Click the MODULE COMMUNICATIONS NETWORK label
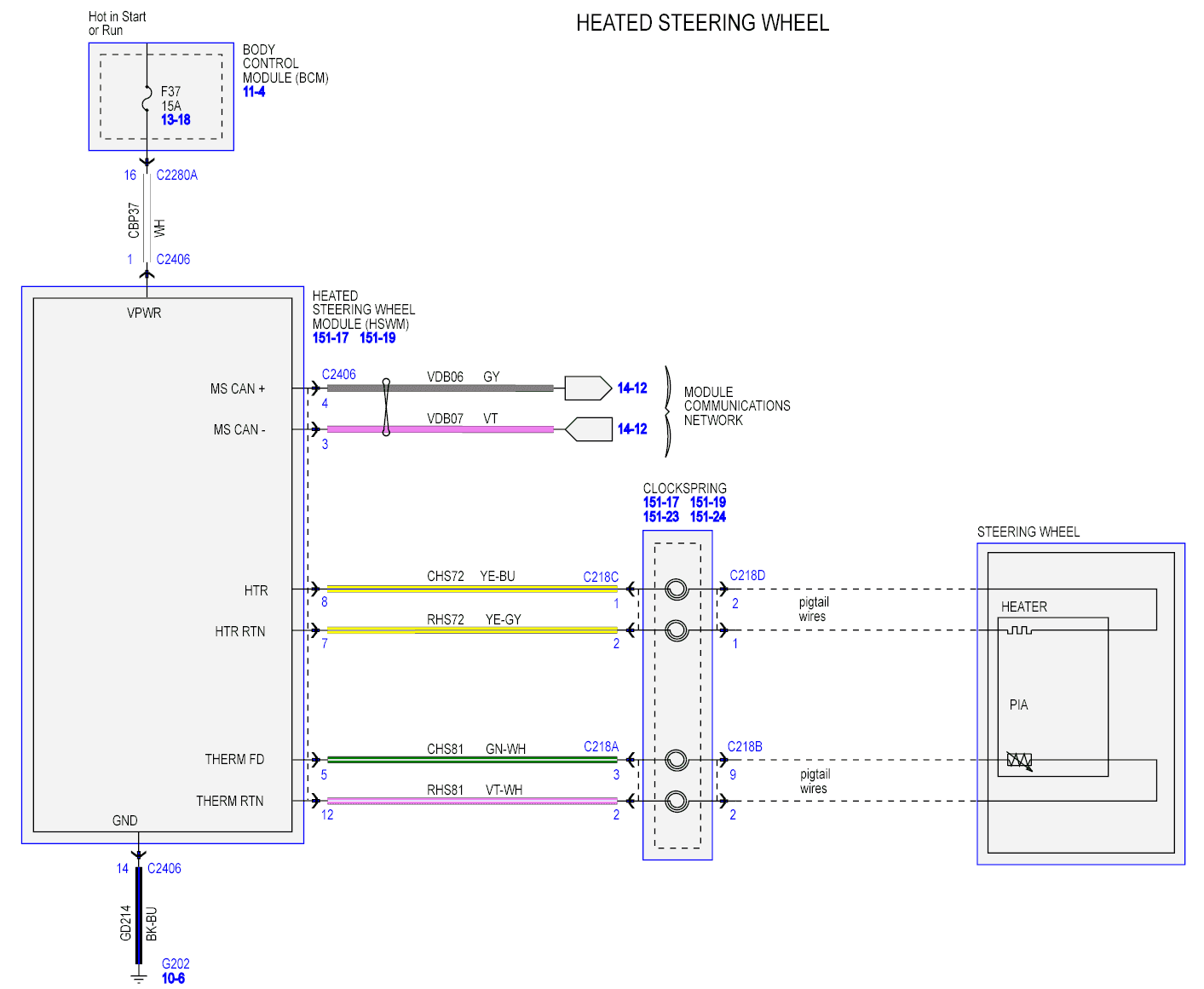The height and width of the screenshot is (989, 1204). [x=737, y=406]
